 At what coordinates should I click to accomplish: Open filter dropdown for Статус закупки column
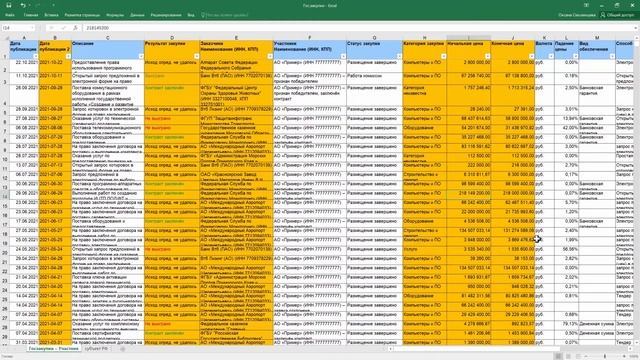coord(399,56)
